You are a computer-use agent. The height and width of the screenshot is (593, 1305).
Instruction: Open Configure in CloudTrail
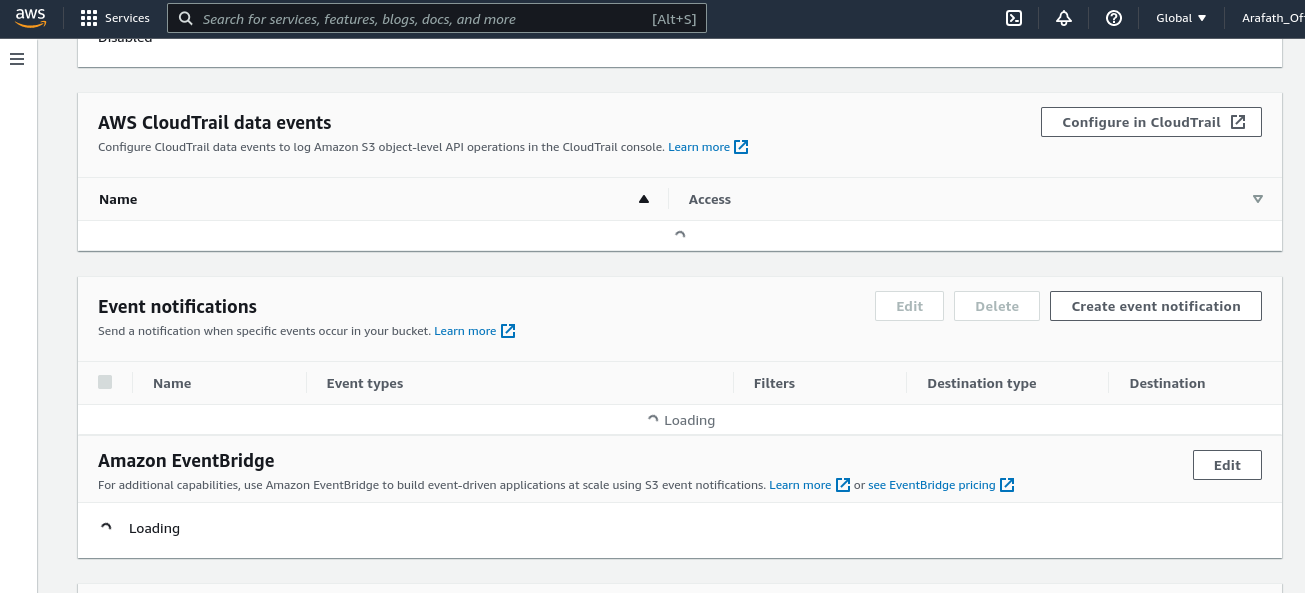coord(1150,121)
